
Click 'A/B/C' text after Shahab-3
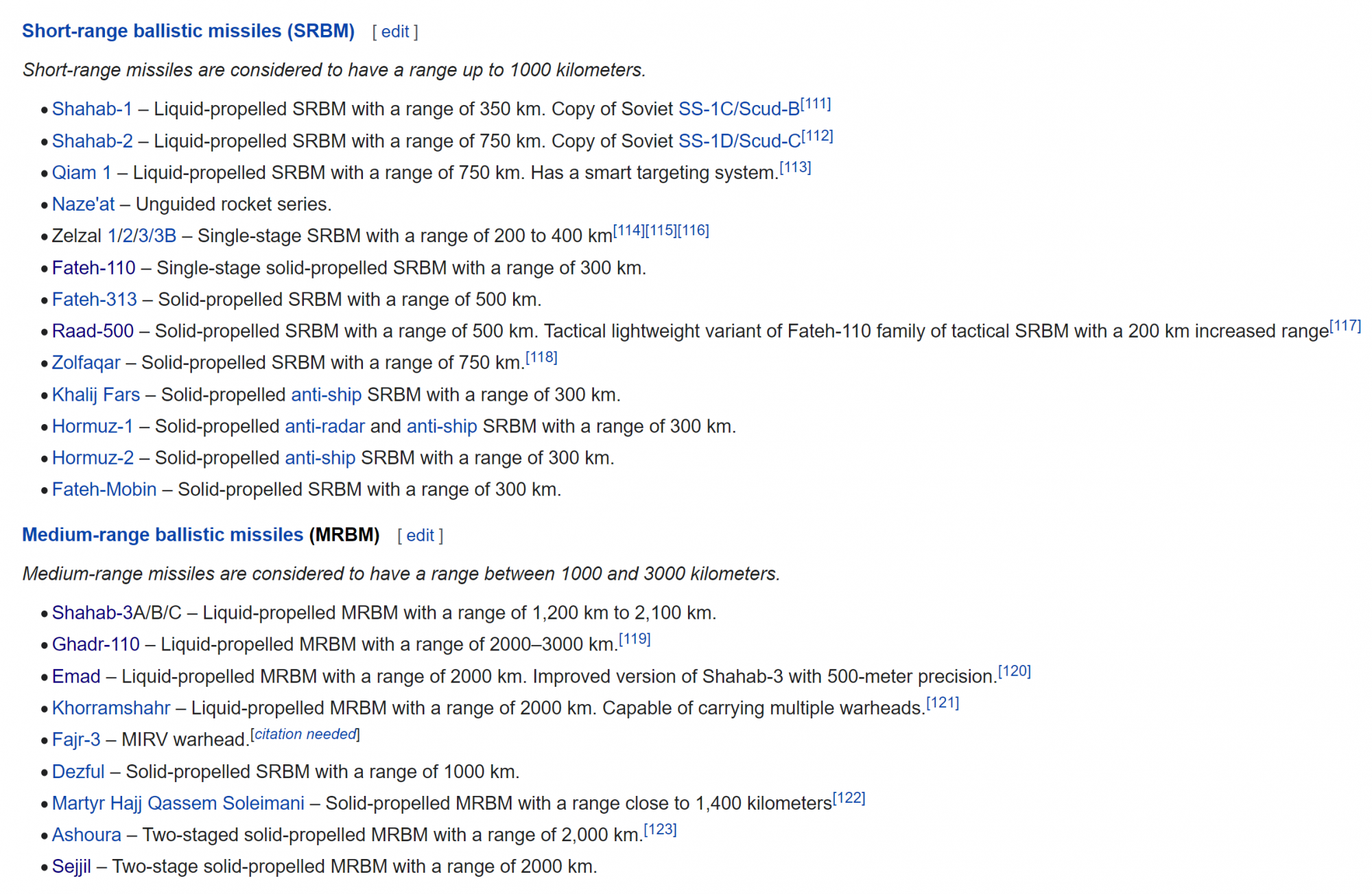[x=158, y=613]
